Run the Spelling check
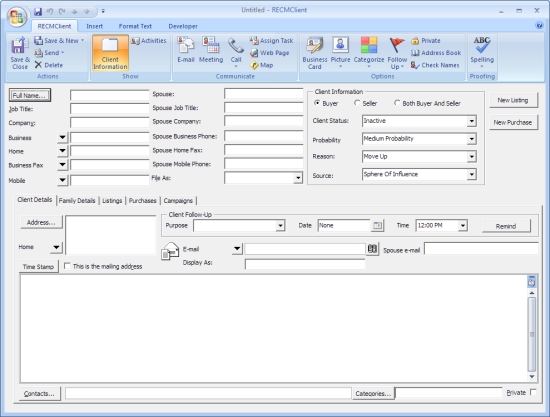Screen dimensions: 550x417 click(x=482, y=52)
